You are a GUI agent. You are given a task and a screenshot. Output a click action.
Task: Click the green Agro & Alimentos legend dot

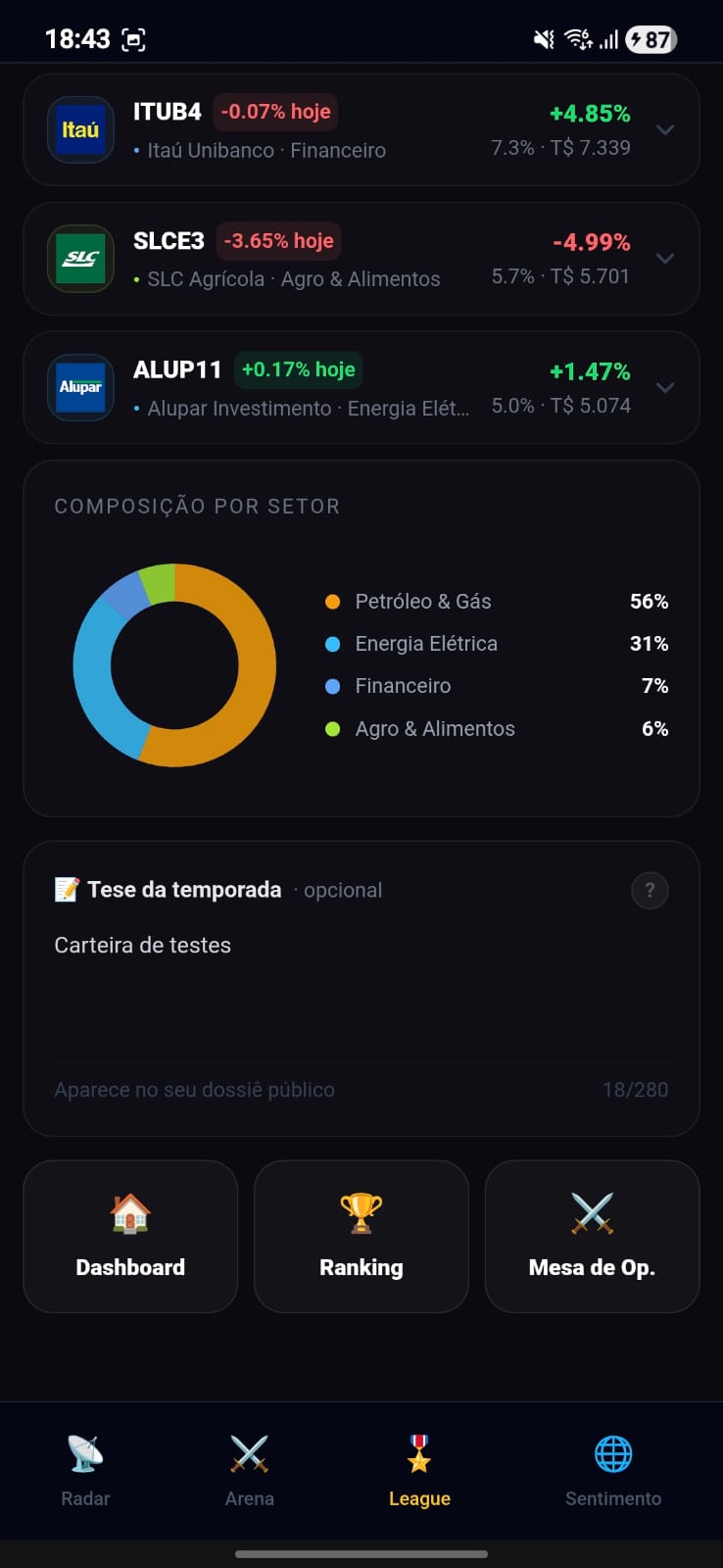332,729
